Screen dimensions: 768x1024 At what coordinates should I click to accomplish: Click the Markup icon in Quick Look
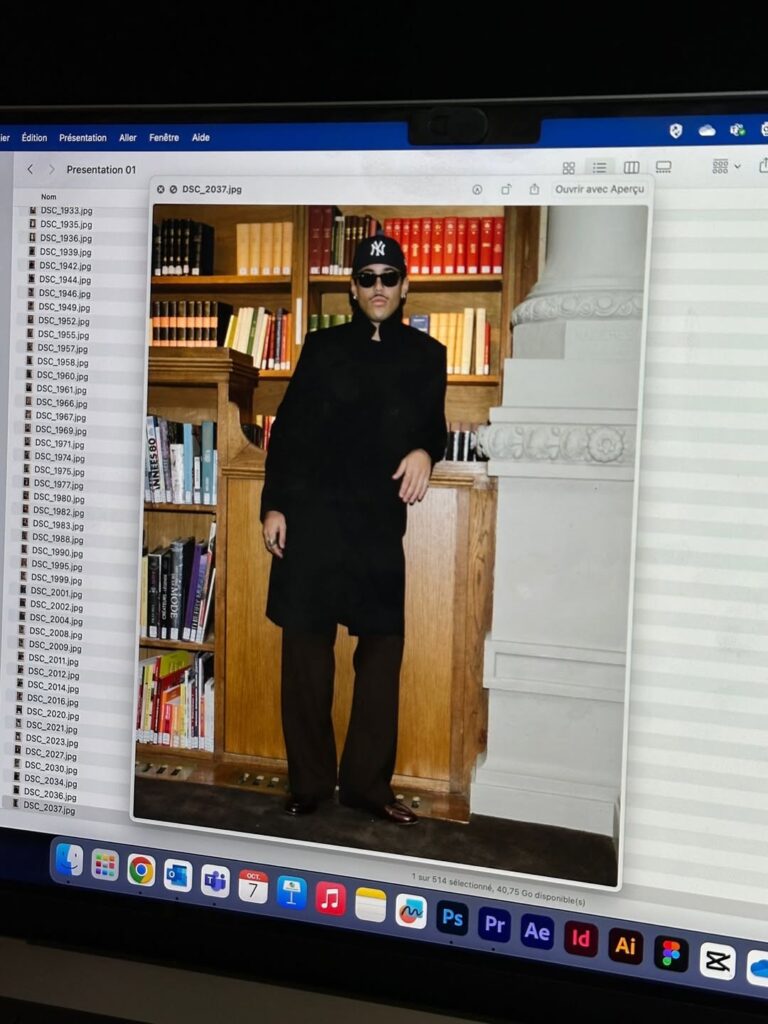point(477,189)
